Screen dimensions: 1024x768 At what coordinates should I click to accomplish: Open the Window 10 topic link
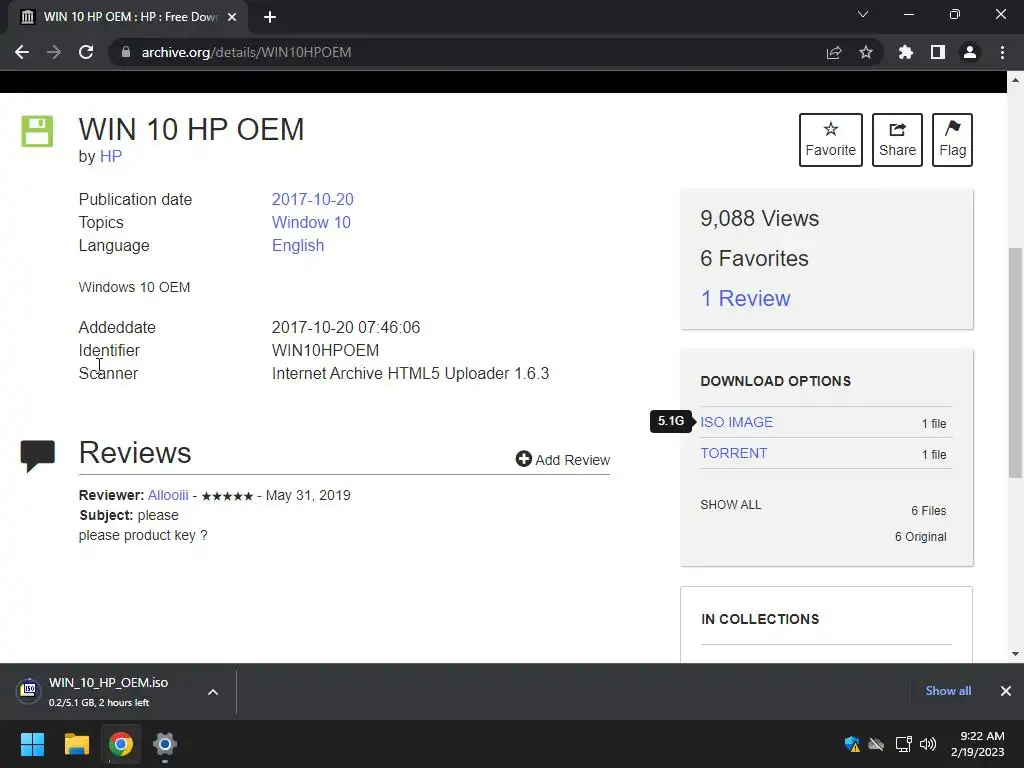coord(311,222)
